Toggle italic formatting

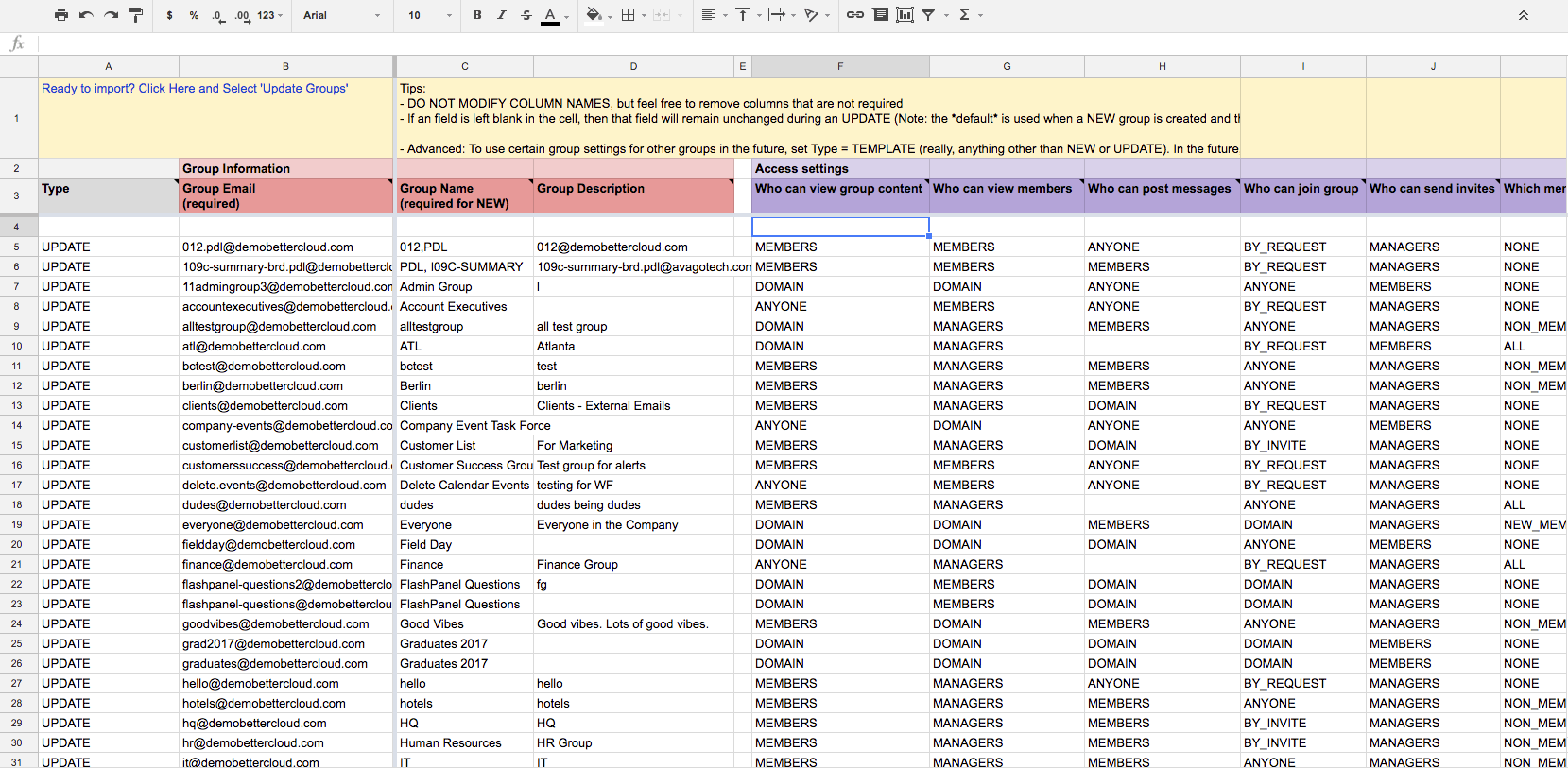[x=501, y=15]
